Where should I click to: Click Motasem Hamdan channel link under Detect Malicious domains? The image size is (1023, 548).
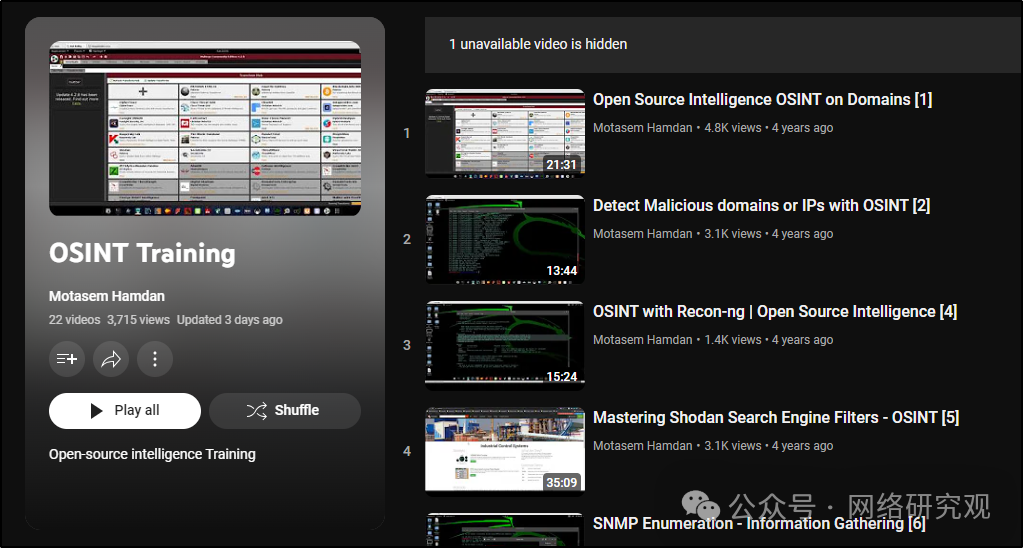[x=643, y=234]
